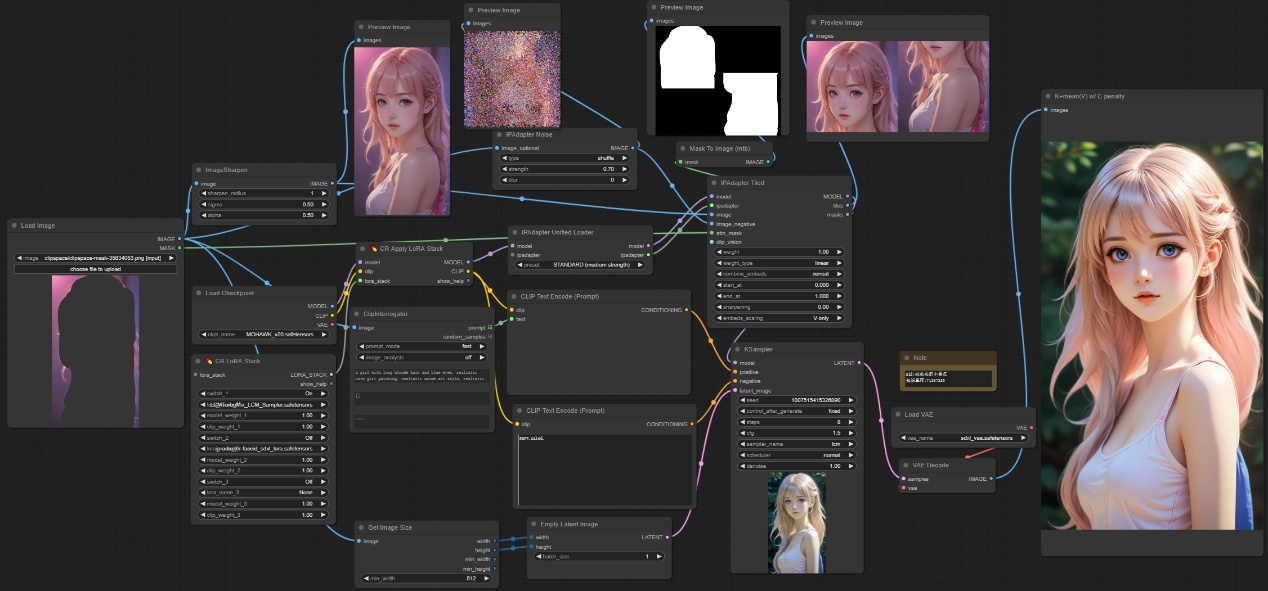
Task: Collapse the ClipInterrogator node with its title dot
Action: click(x=355, y=313)
